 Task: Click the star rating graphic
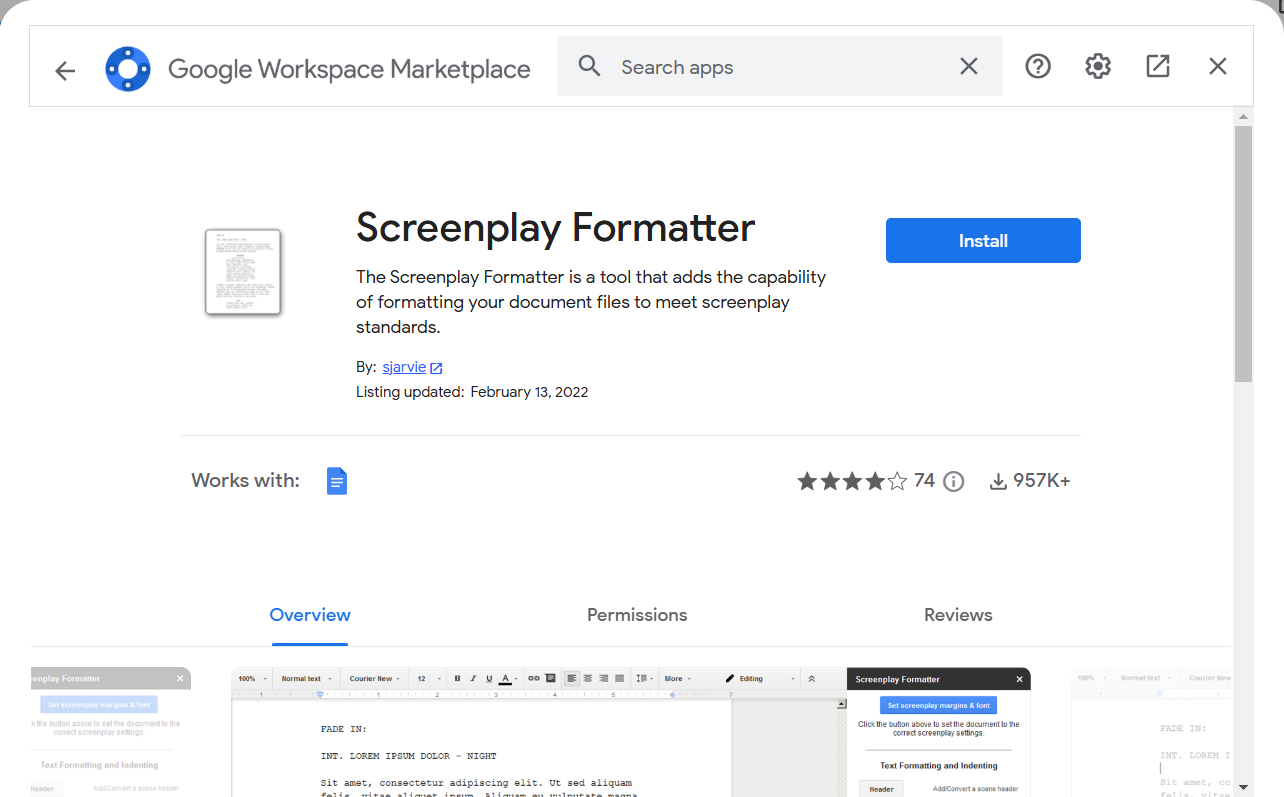[852, 482]
